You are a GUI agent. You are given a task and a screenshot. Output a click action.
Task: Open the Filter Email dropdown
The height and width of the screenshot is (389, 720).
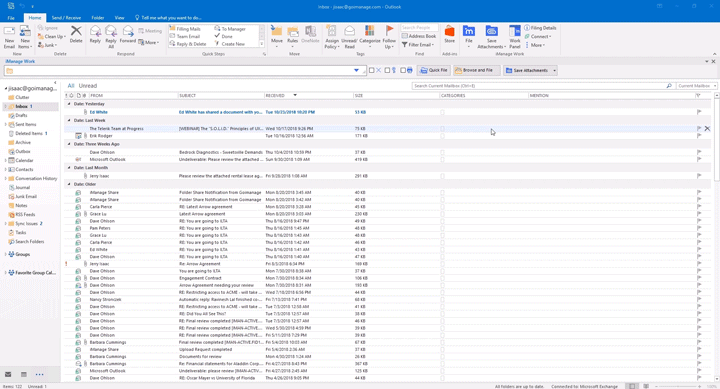point(418,45)
